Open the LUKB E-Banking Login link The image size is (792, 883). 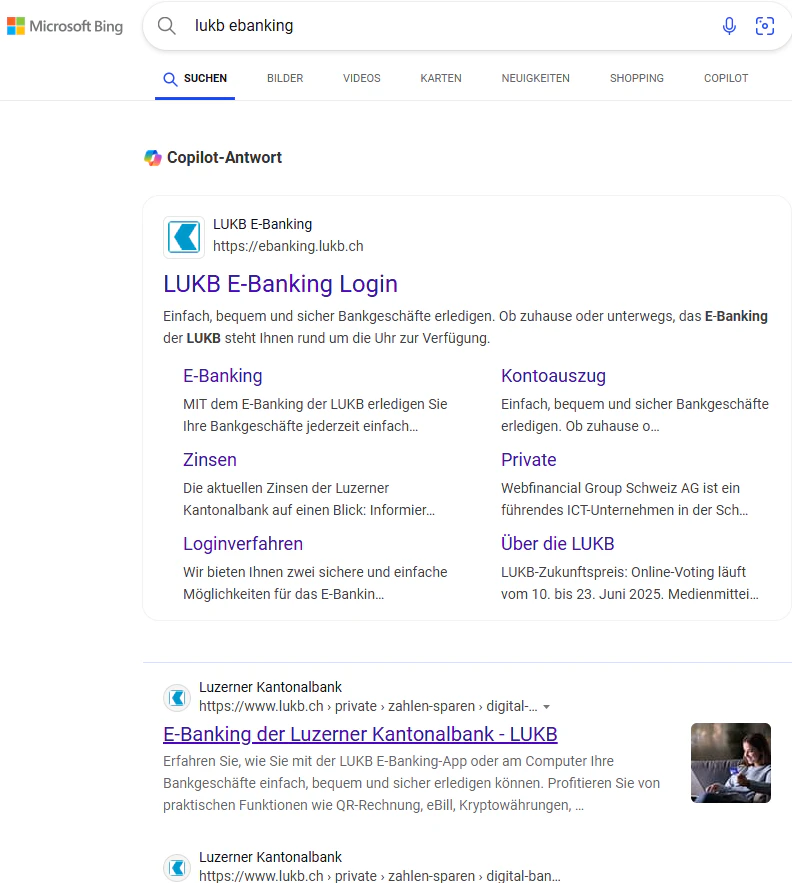coord(281,284)
